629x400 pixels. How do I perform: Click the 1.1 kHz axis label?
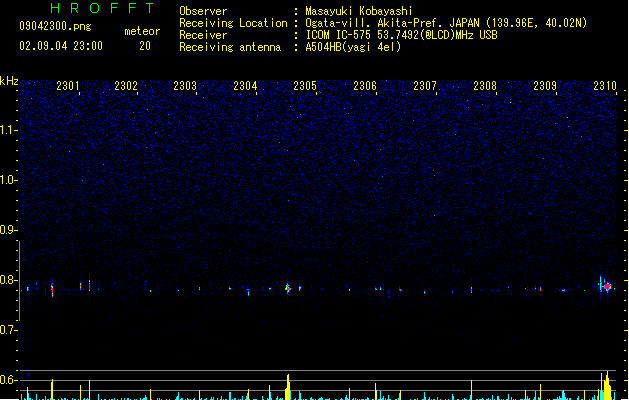pos(8,130)
